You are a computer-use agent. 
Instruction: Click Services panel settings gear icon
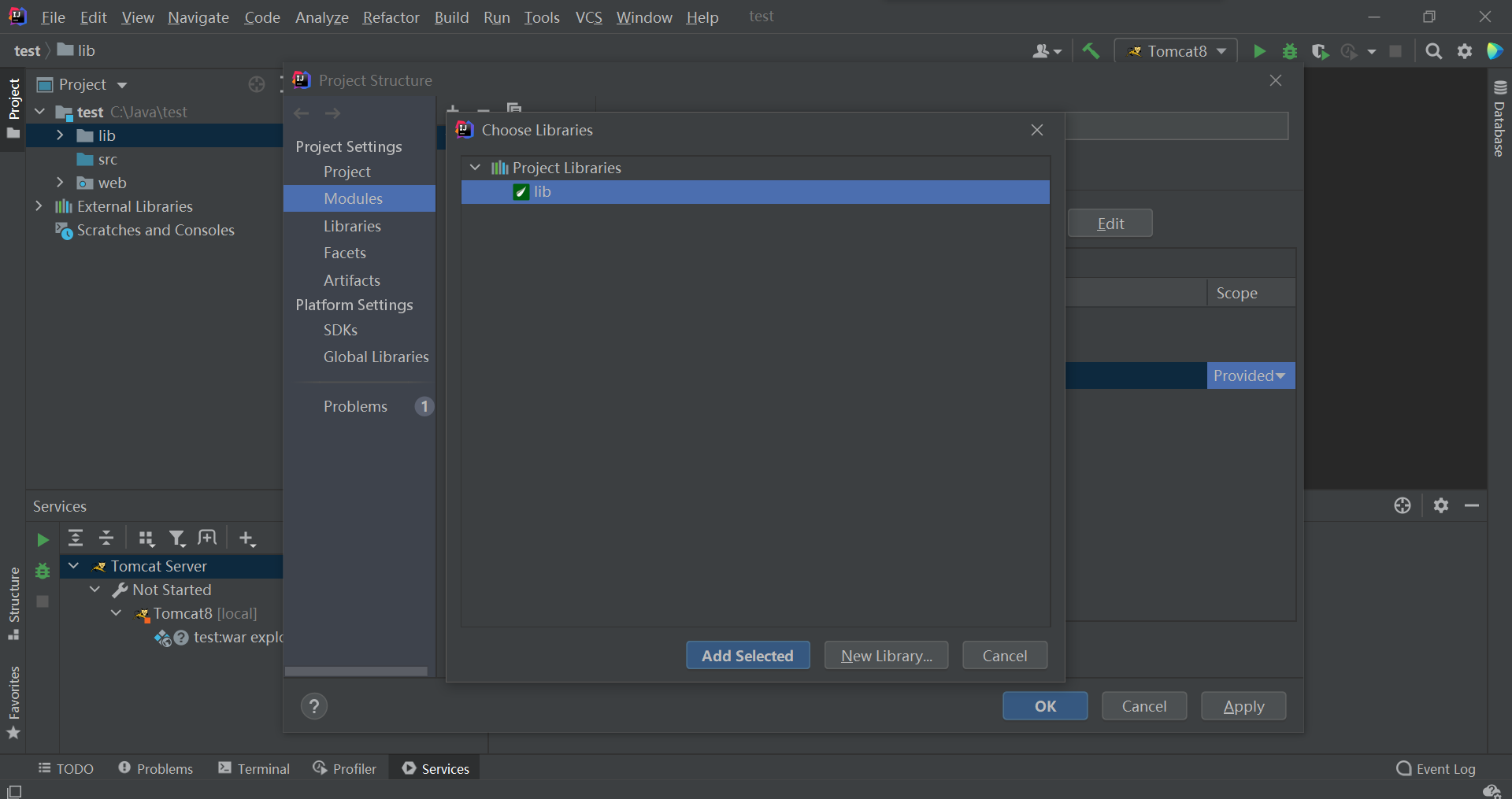pos(1441,505)
